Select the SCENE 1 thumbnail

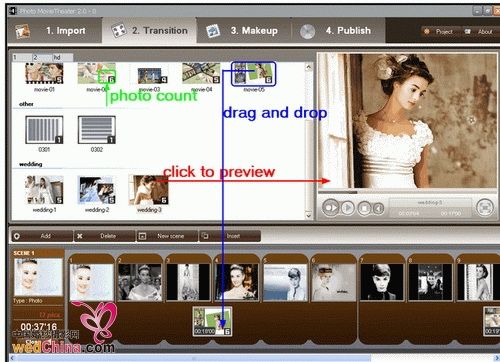(38, 277)
